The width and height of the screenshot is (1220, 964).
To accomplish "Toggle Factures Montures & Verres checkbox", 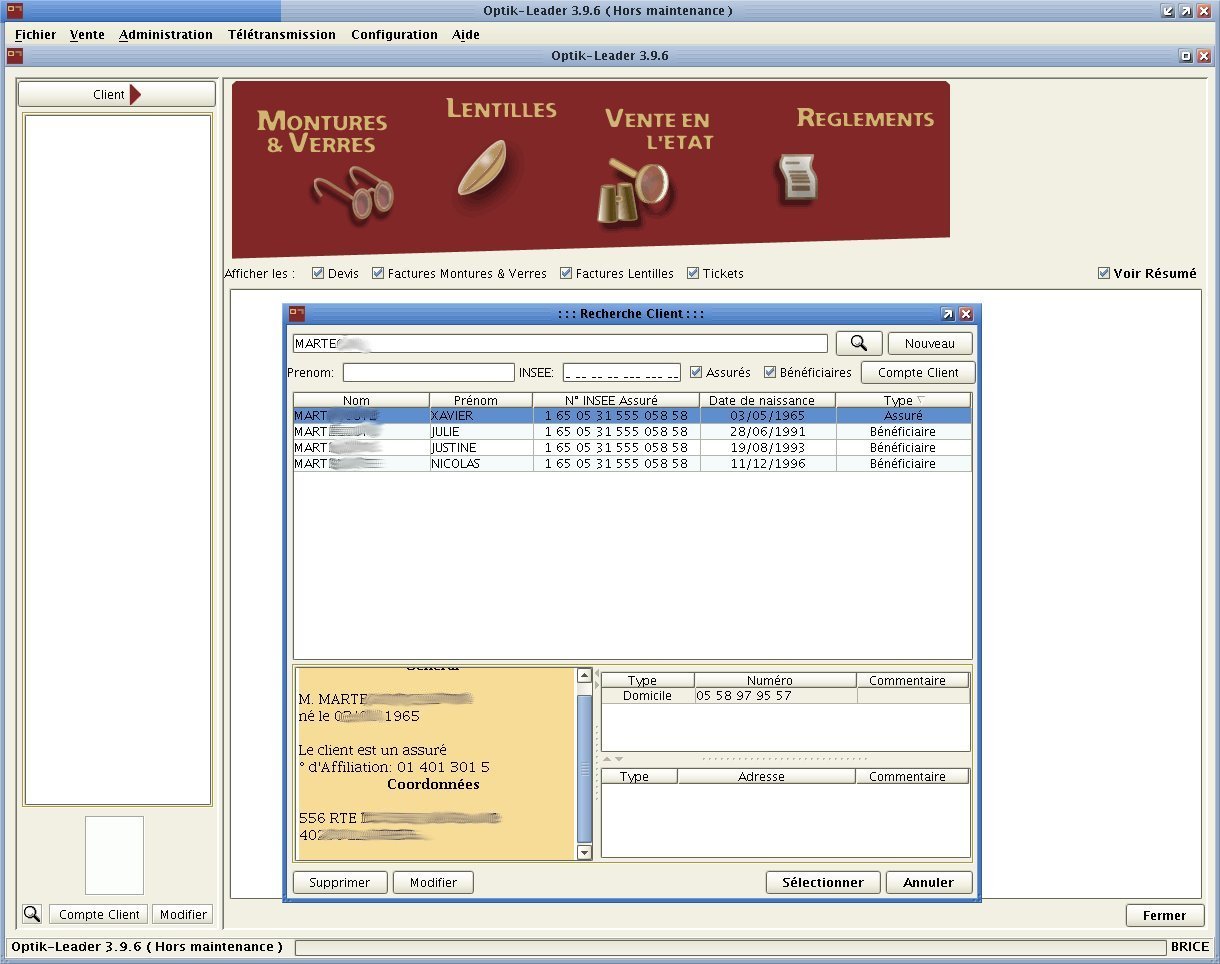I will 378,273.
